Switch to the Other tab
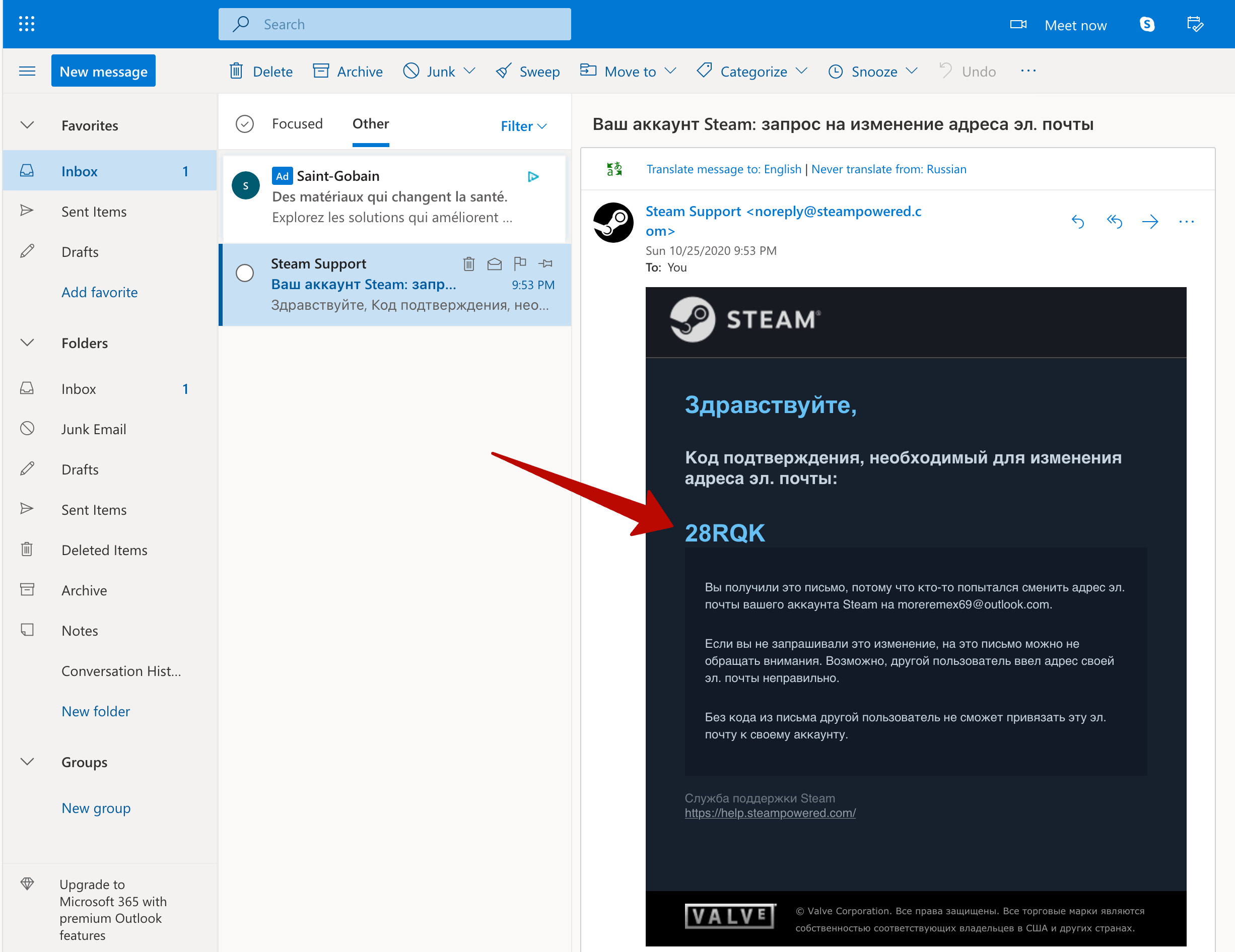The width and height of the screenshot is (1235, 952). pyautogui.click(x=370, y=124)
